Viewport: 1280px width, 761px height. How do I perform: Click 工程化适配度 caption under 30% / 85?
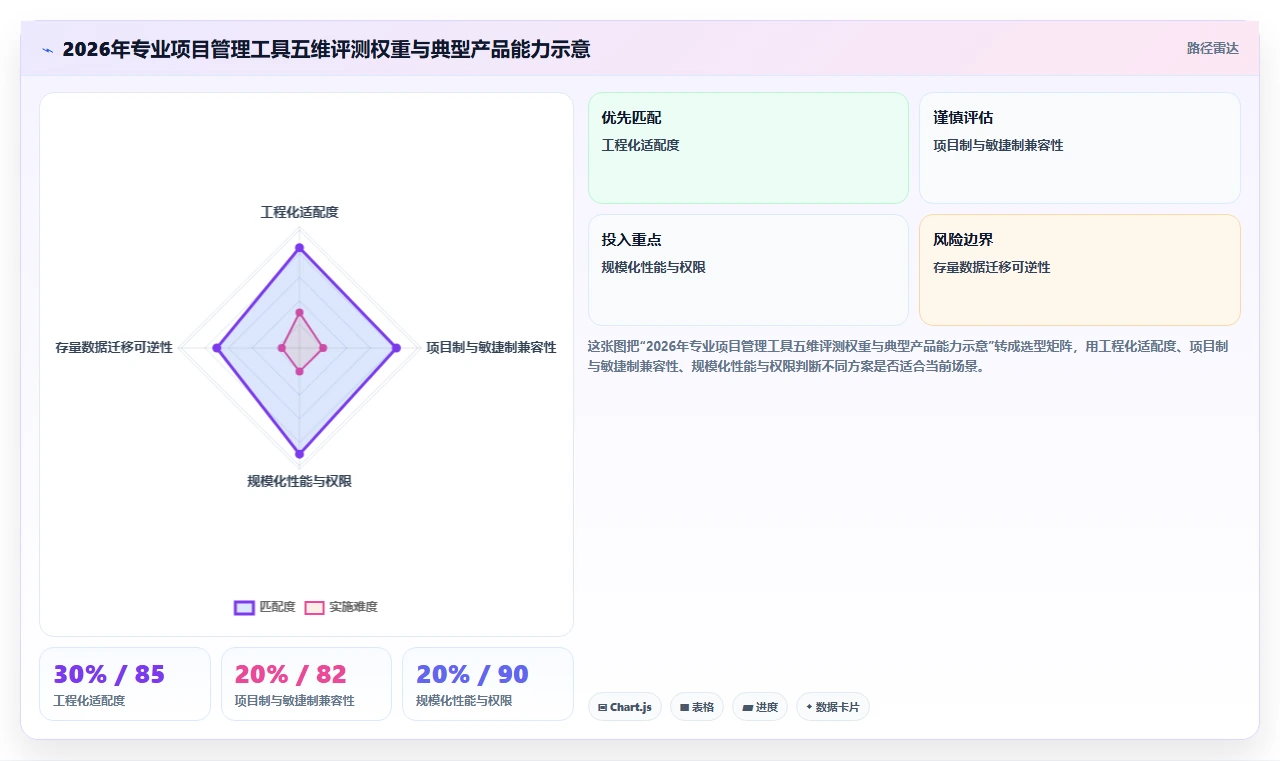point(89,701)
